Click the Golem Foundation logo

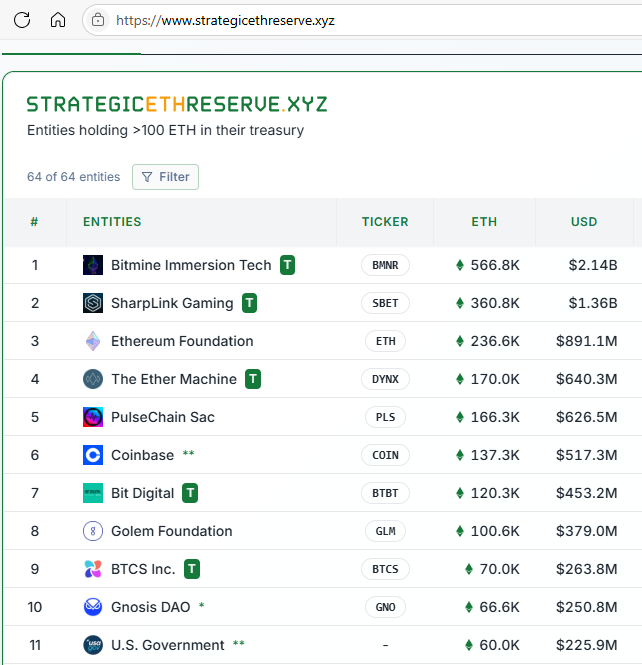click(x=93, y=531)
